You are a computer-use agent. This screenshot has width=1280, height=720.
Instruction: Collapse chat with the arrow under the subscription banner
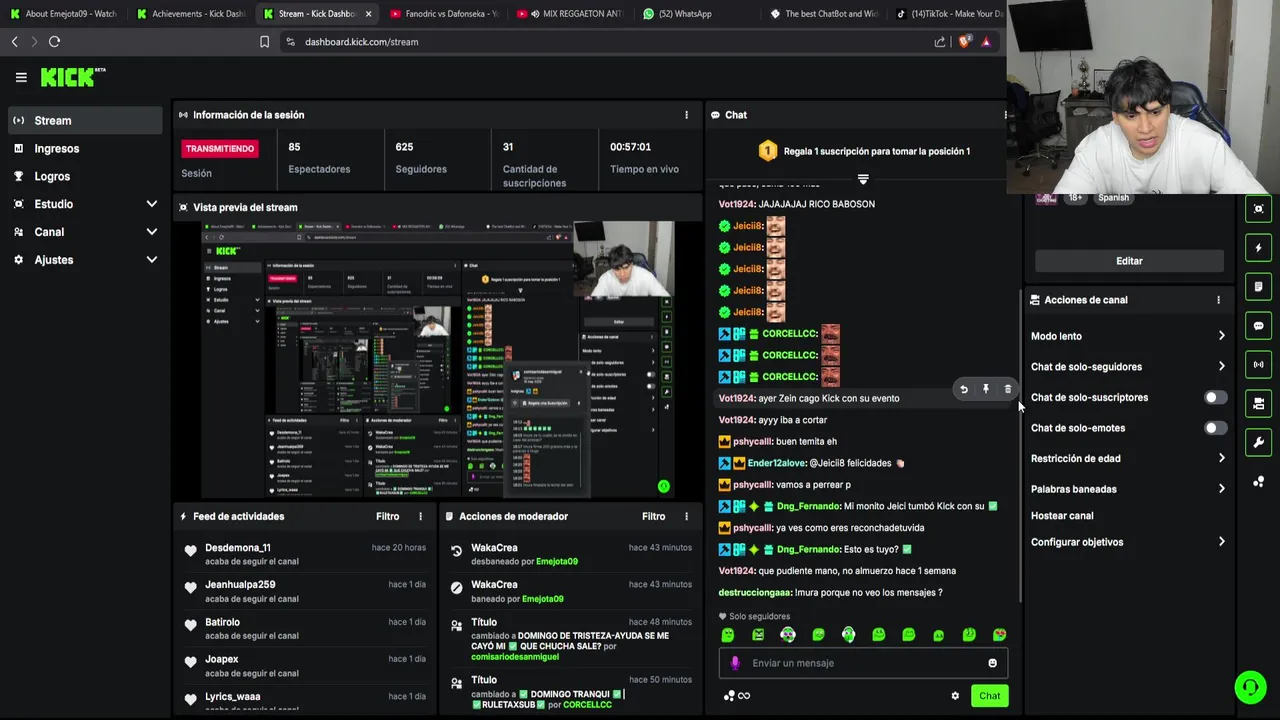pyautogui.click(x=863, y=179)
